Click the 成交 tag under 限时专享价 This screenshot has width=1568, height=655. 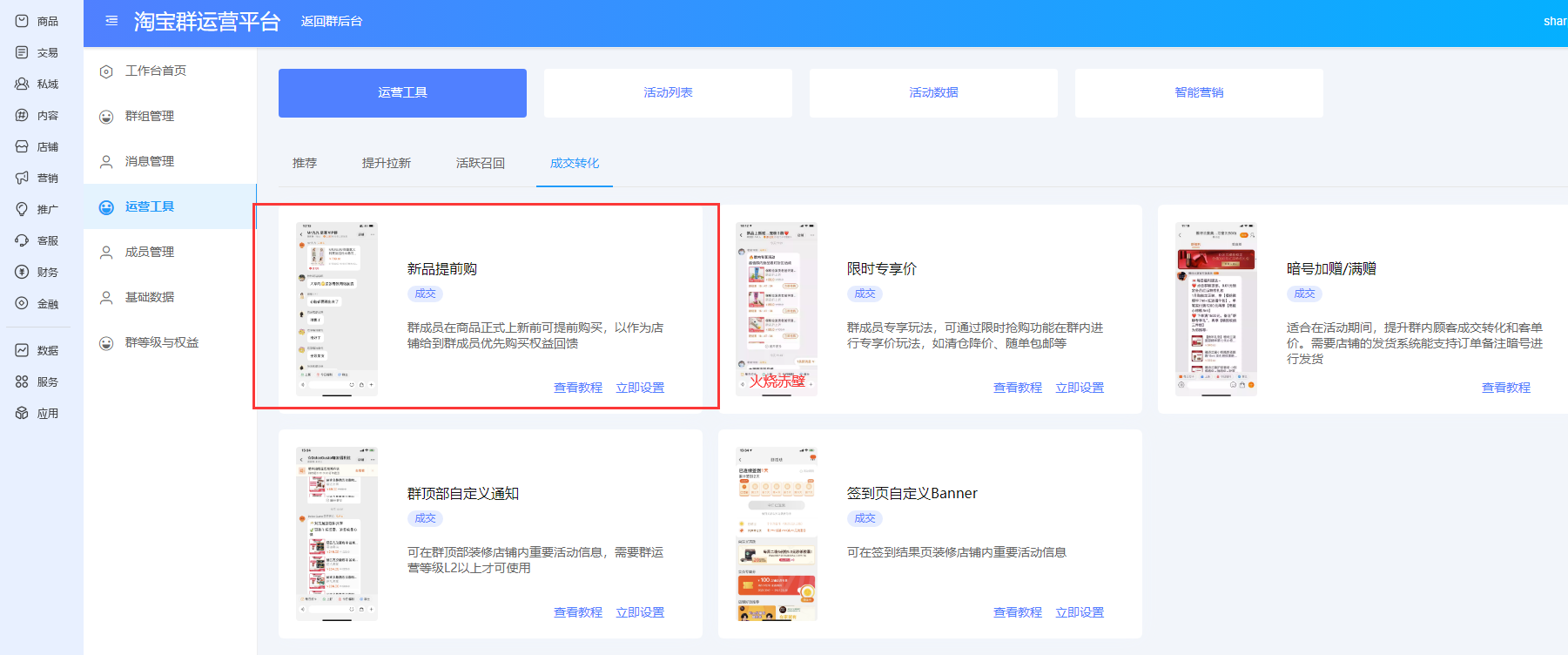pos(865,294)
